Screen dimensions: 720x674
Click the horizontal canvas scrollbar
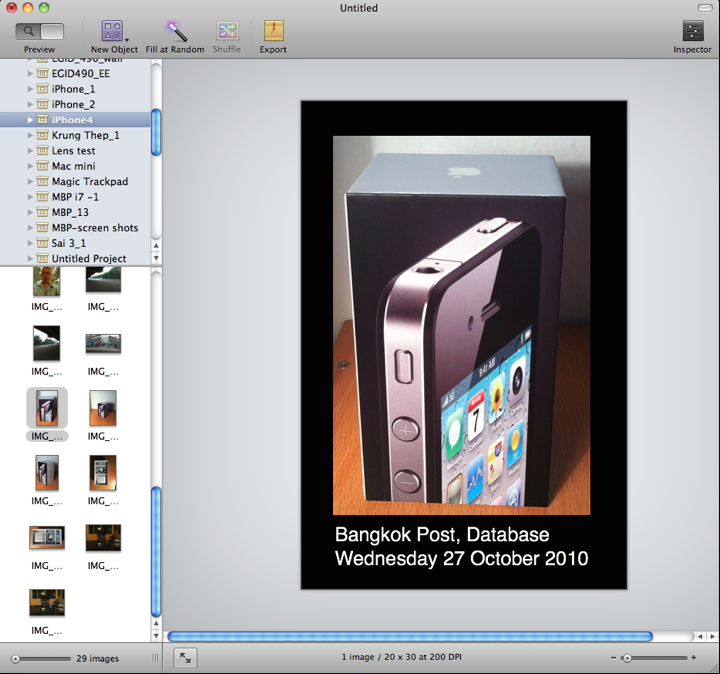pyautogui.click(x=410, y=636)
